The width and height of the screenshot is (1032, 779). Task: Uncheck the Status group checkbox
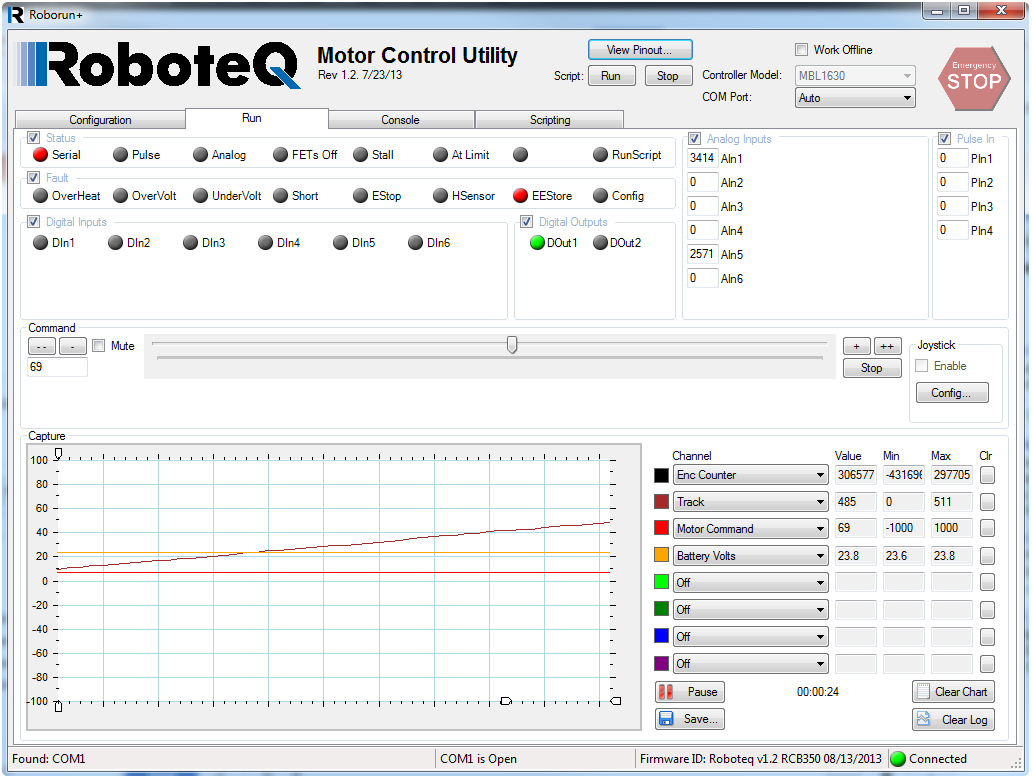(34, 138)
